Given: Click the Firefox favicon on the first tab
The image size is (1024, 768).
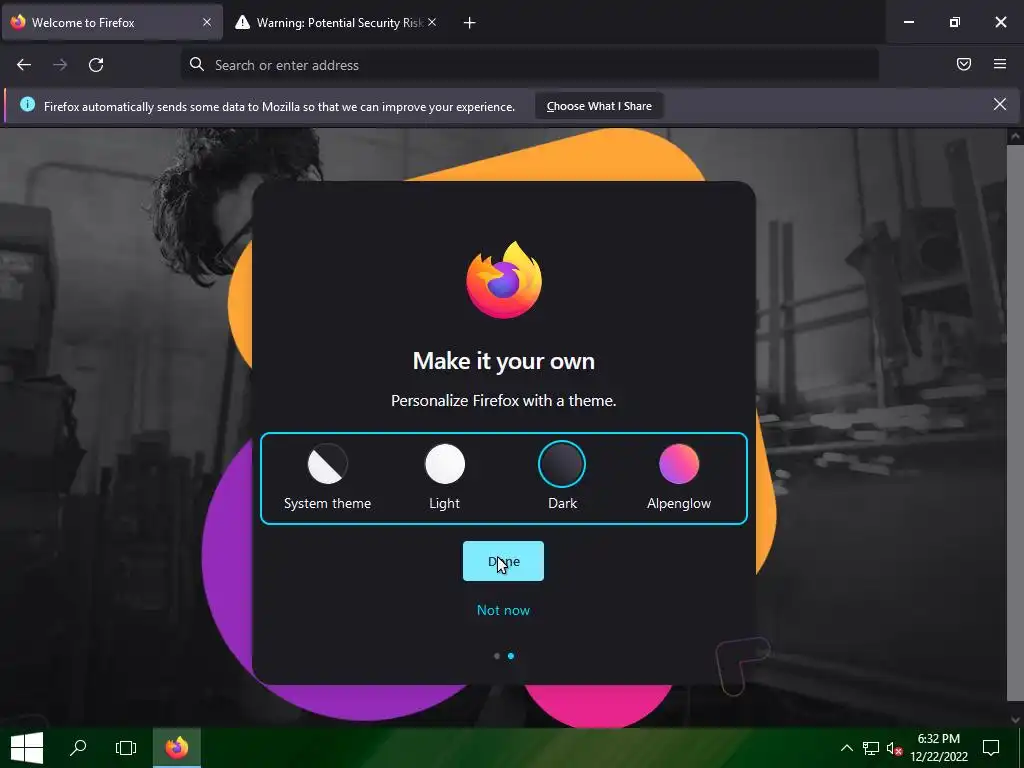Looking at the screenshot, I should [x=18, y=22].
